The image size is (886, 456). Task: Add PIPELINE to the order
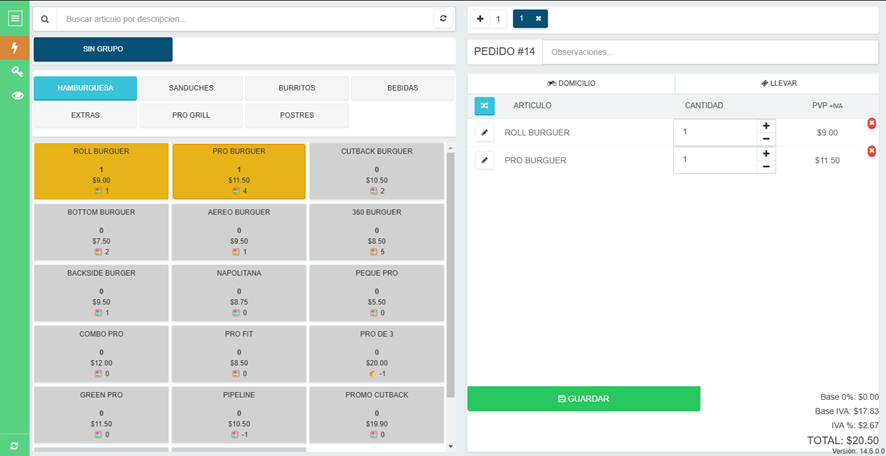(239, 415)
